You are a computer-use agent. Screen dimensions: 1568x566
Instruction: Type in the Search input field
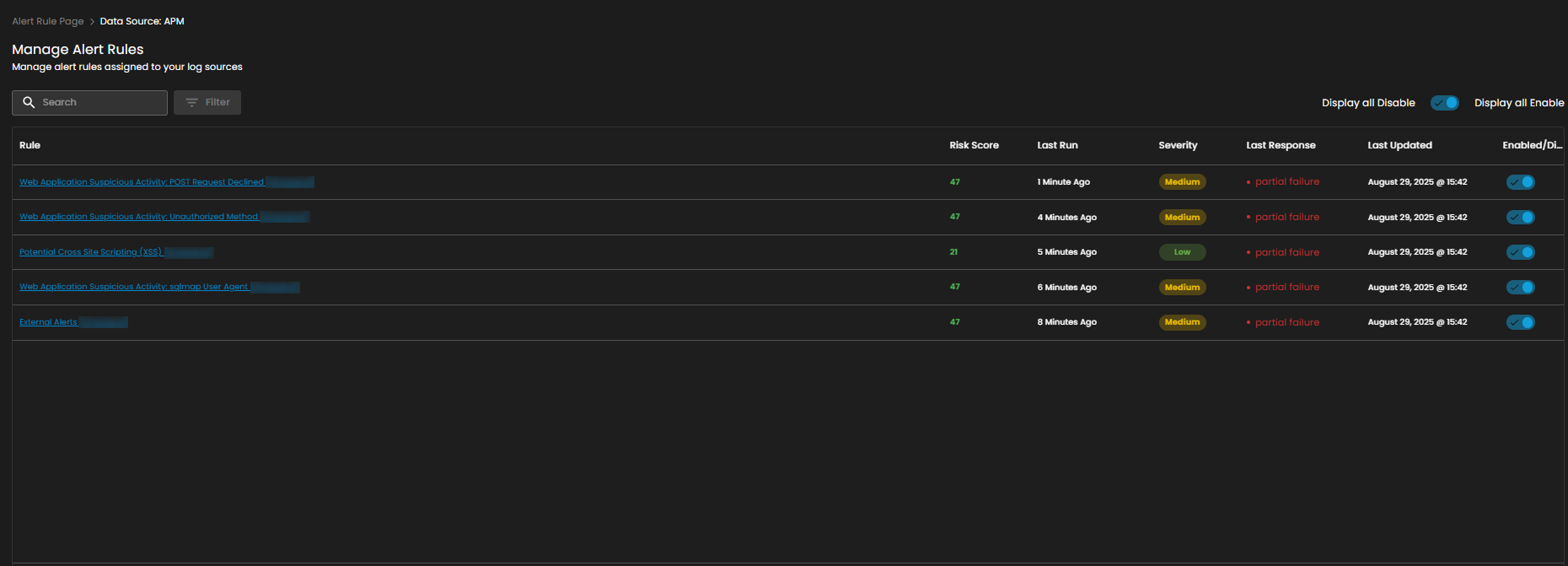(101, 102)
